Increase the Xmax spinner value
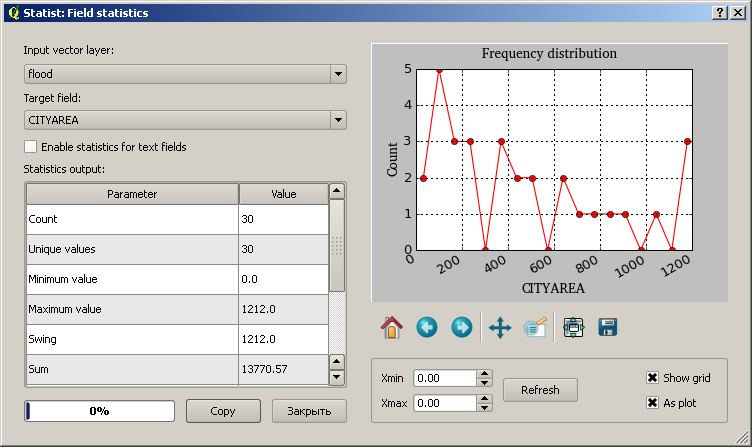 [x=485, y=399]
